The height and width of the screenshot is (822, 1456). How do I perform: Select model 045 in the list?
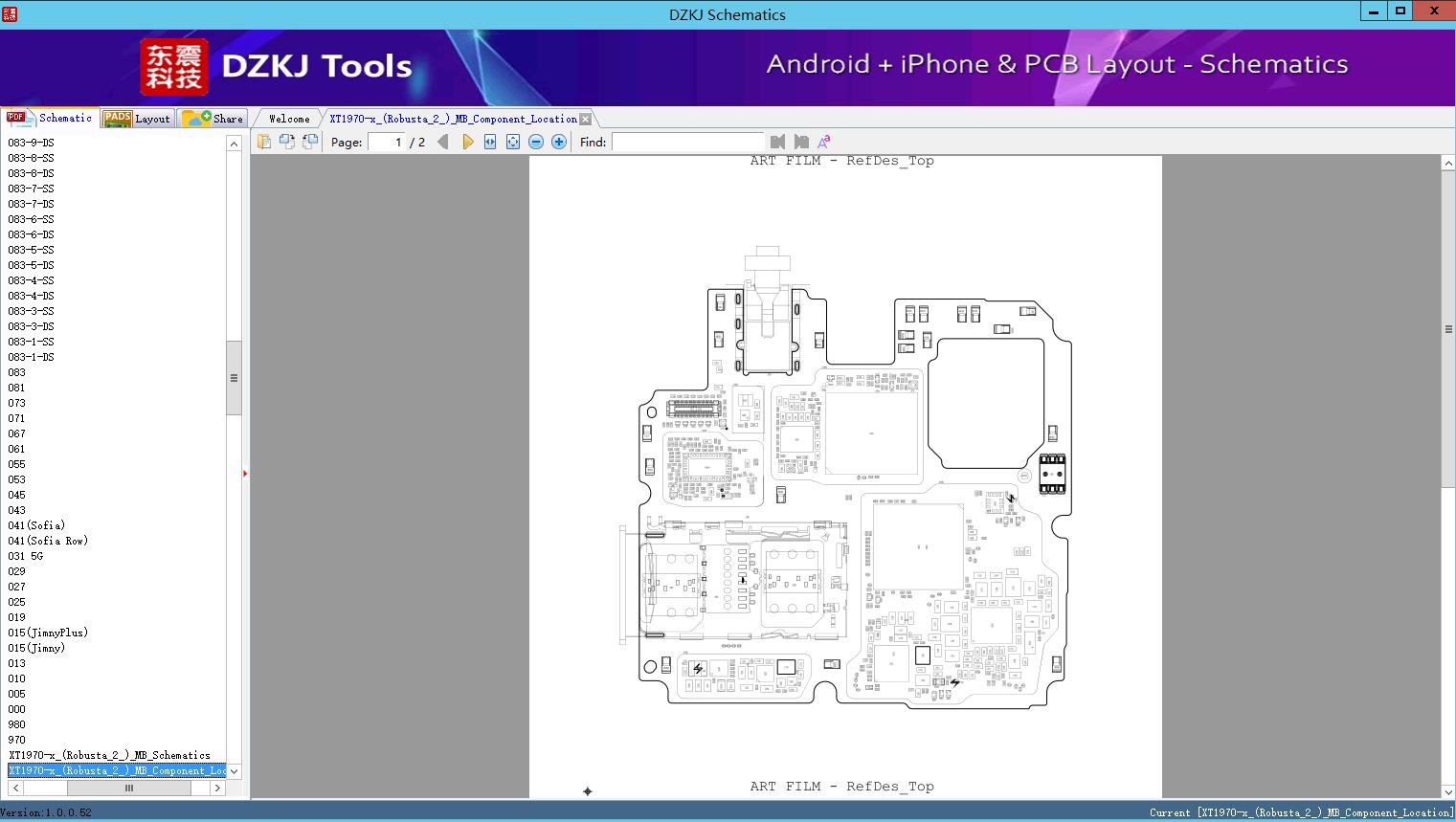[x=16, y=495]
